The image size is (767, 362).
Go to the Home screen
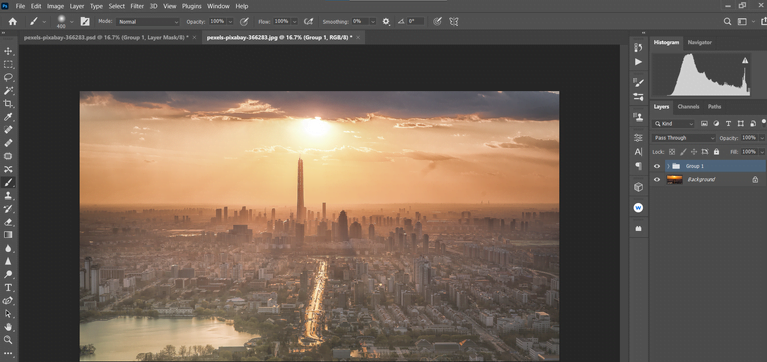[13, 22]
